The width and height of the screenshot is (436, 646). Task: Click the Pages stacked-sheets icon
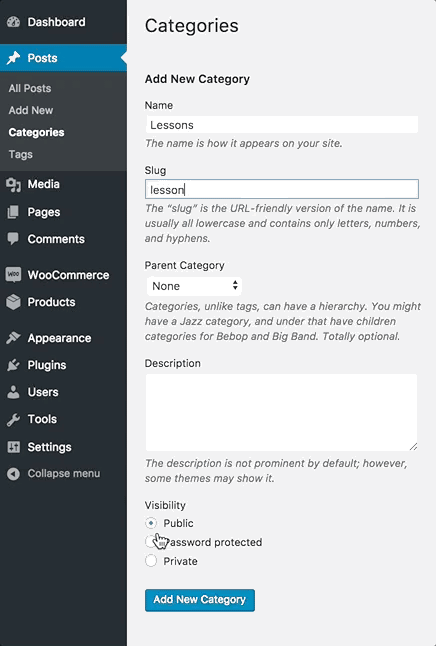click(13, 212)
